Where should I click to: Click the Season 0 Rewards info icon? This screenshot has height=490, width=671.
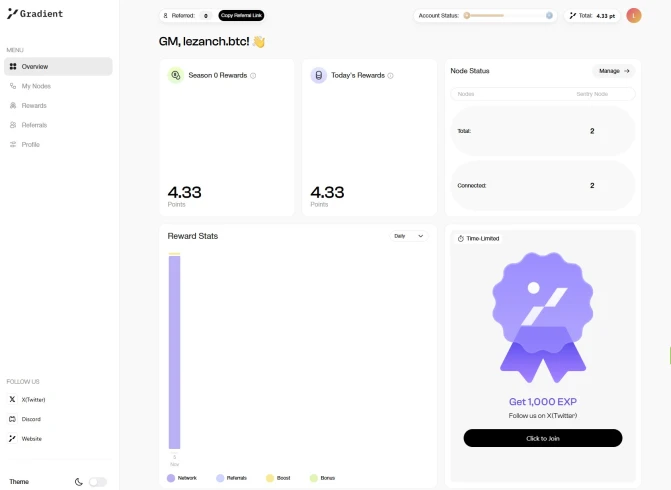(253, 76)
